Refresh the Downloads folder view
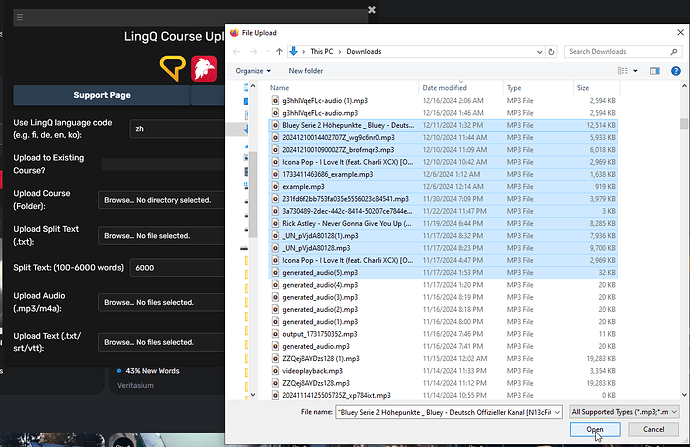The height and width of the screenshot is (447, 690). point(551,51)
